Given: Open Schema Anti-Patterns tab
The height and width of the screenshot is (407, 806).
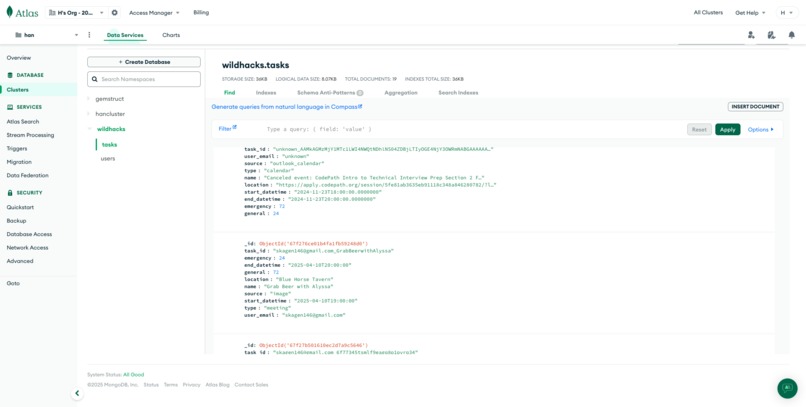Looking at the screenshot, I should (326, 92).
